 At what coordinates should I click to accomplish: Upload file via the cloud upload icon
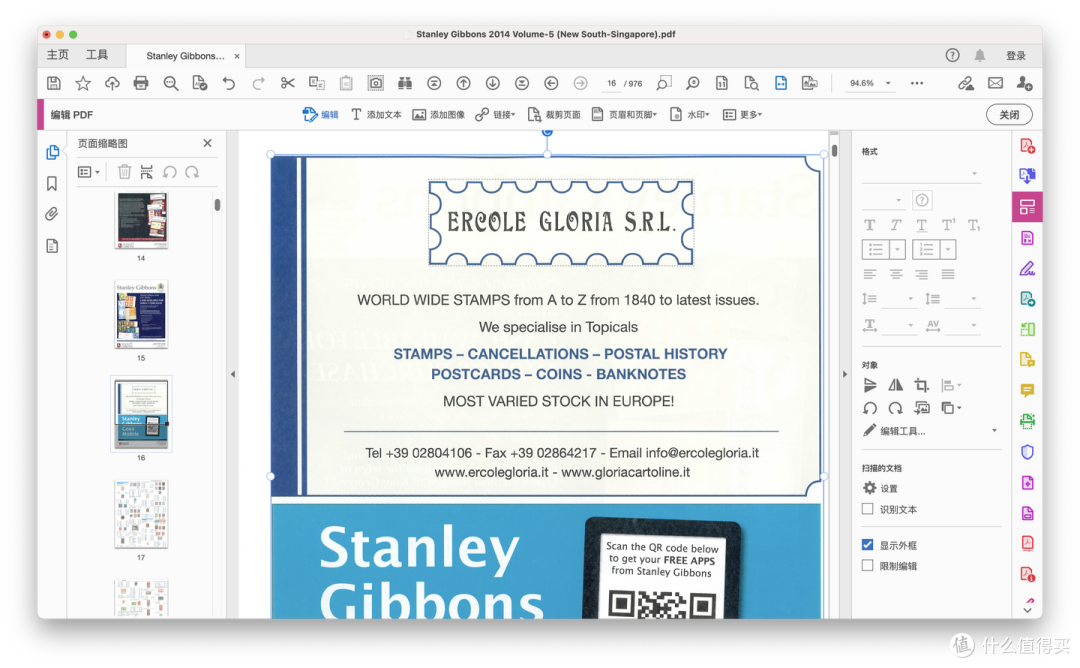[112, 83]
